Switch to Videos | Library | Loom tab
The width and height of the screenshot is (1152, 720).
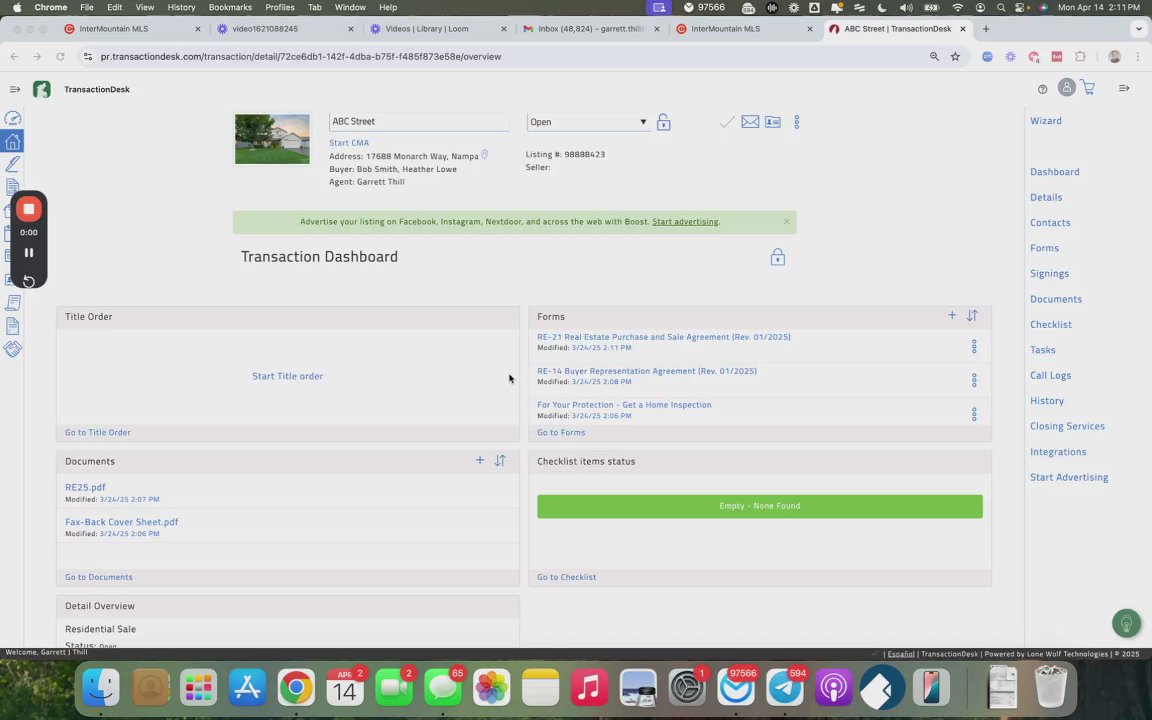tap(435, 29)
